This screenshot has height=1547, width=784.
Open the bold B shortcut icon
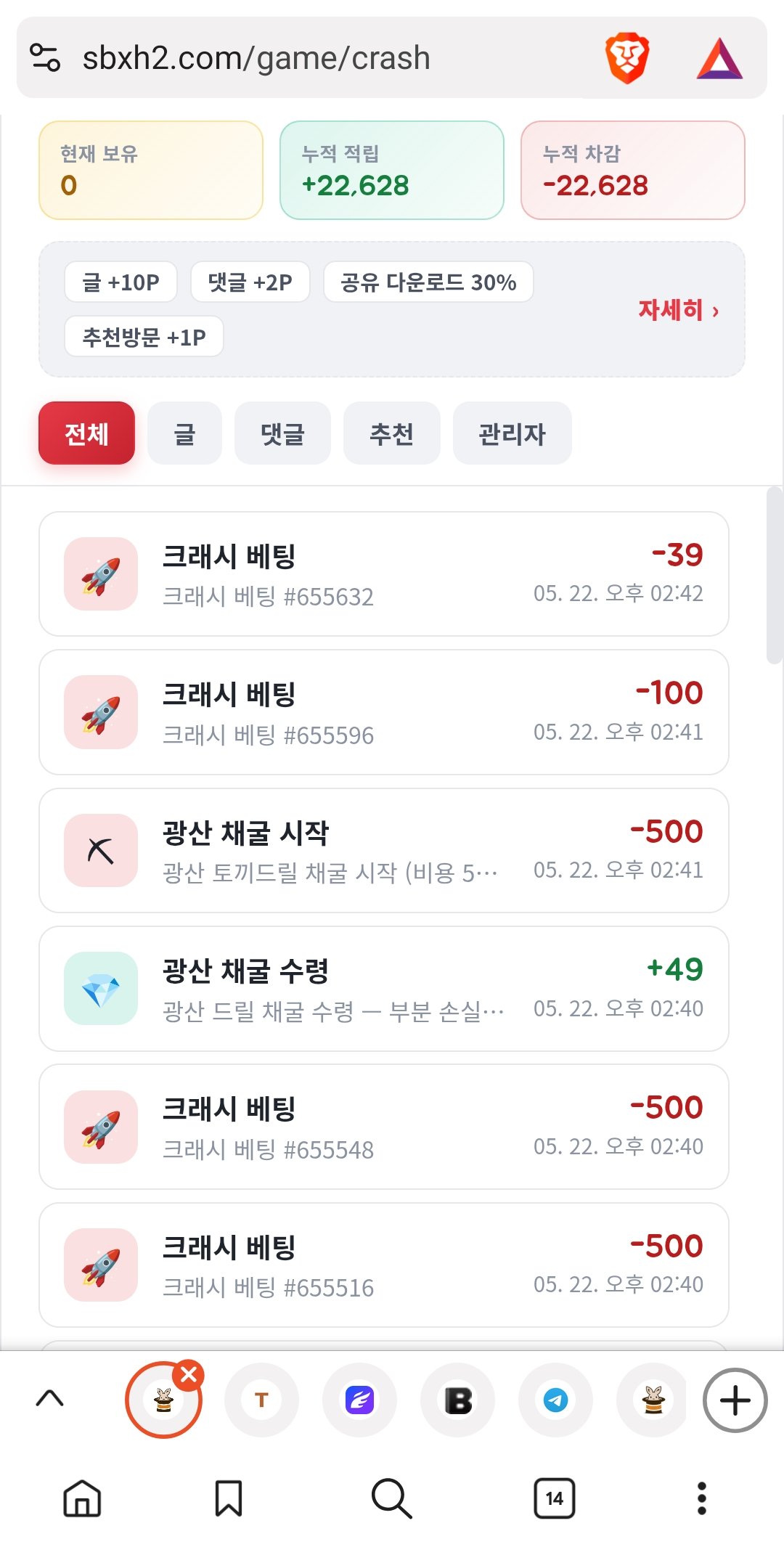(458, 1400)
